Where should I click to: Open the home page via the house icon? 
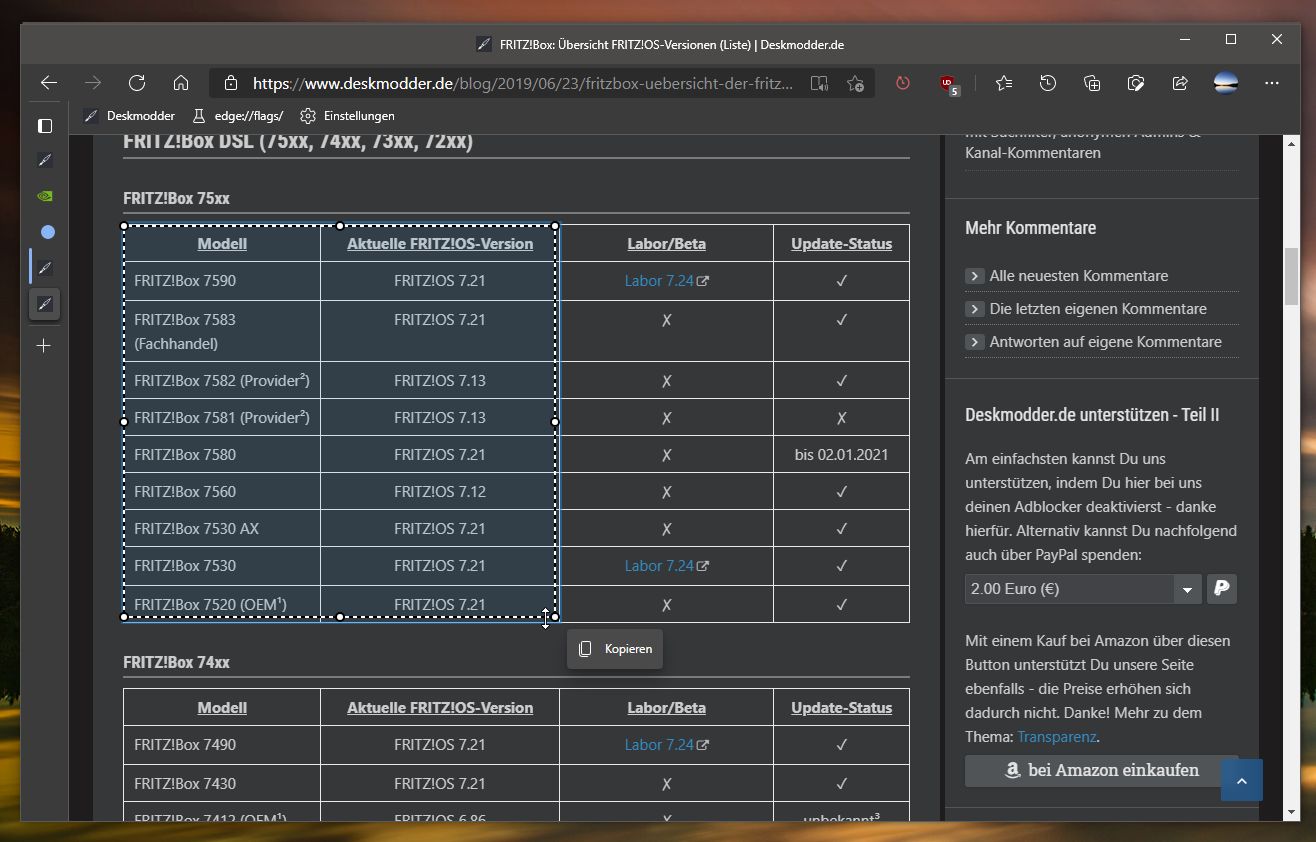181,83
